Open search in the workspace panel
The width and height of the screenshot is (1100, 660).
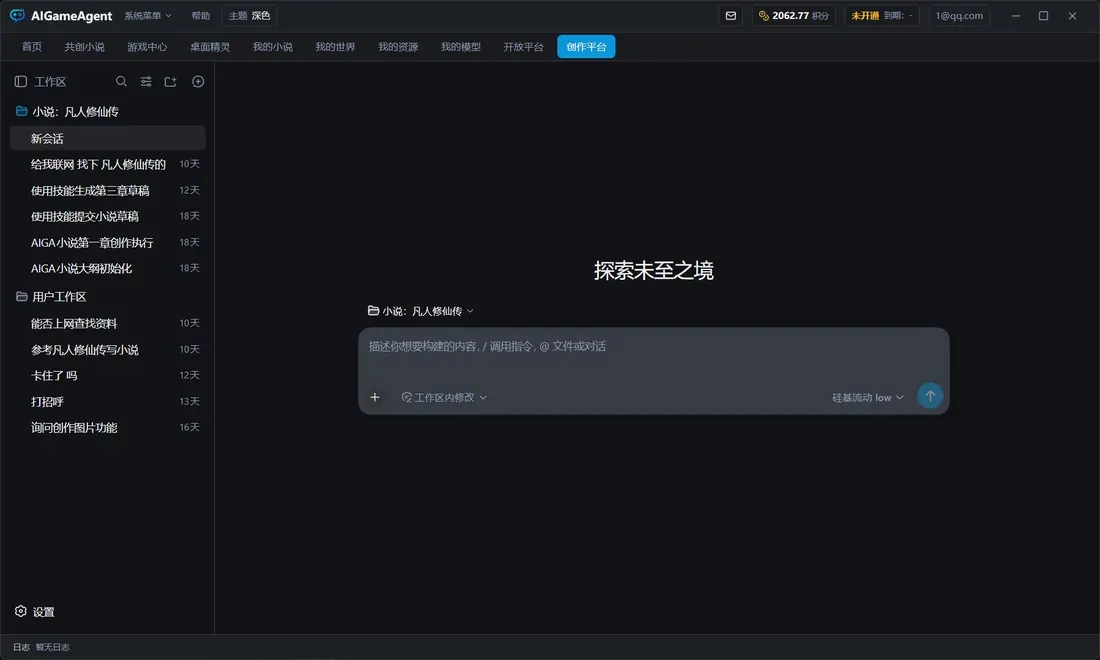pos(121,81)
